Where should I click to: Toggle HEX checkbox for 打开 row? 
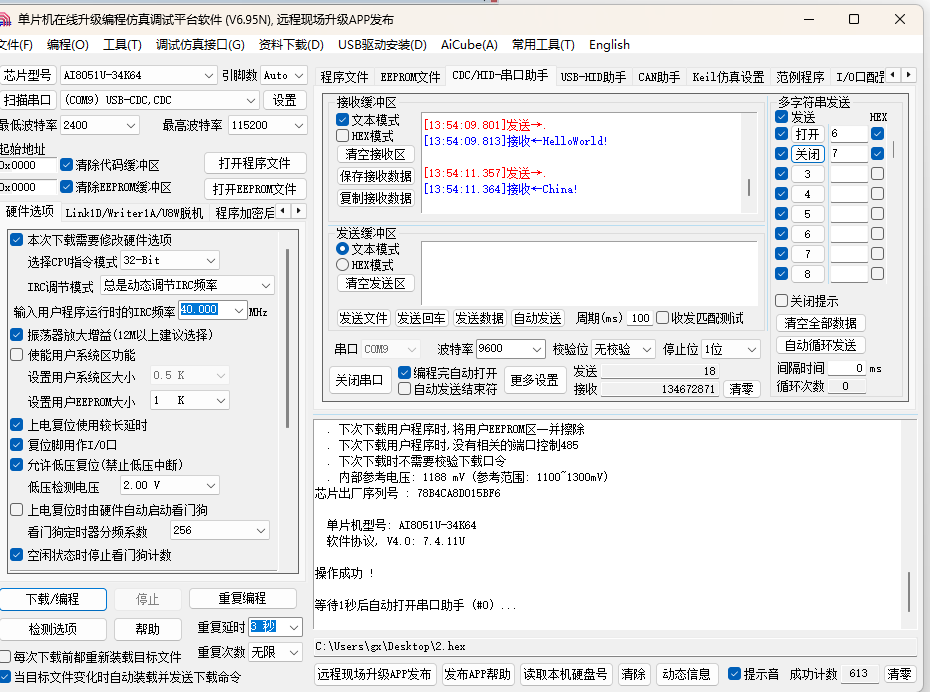(x=877, y=133)
